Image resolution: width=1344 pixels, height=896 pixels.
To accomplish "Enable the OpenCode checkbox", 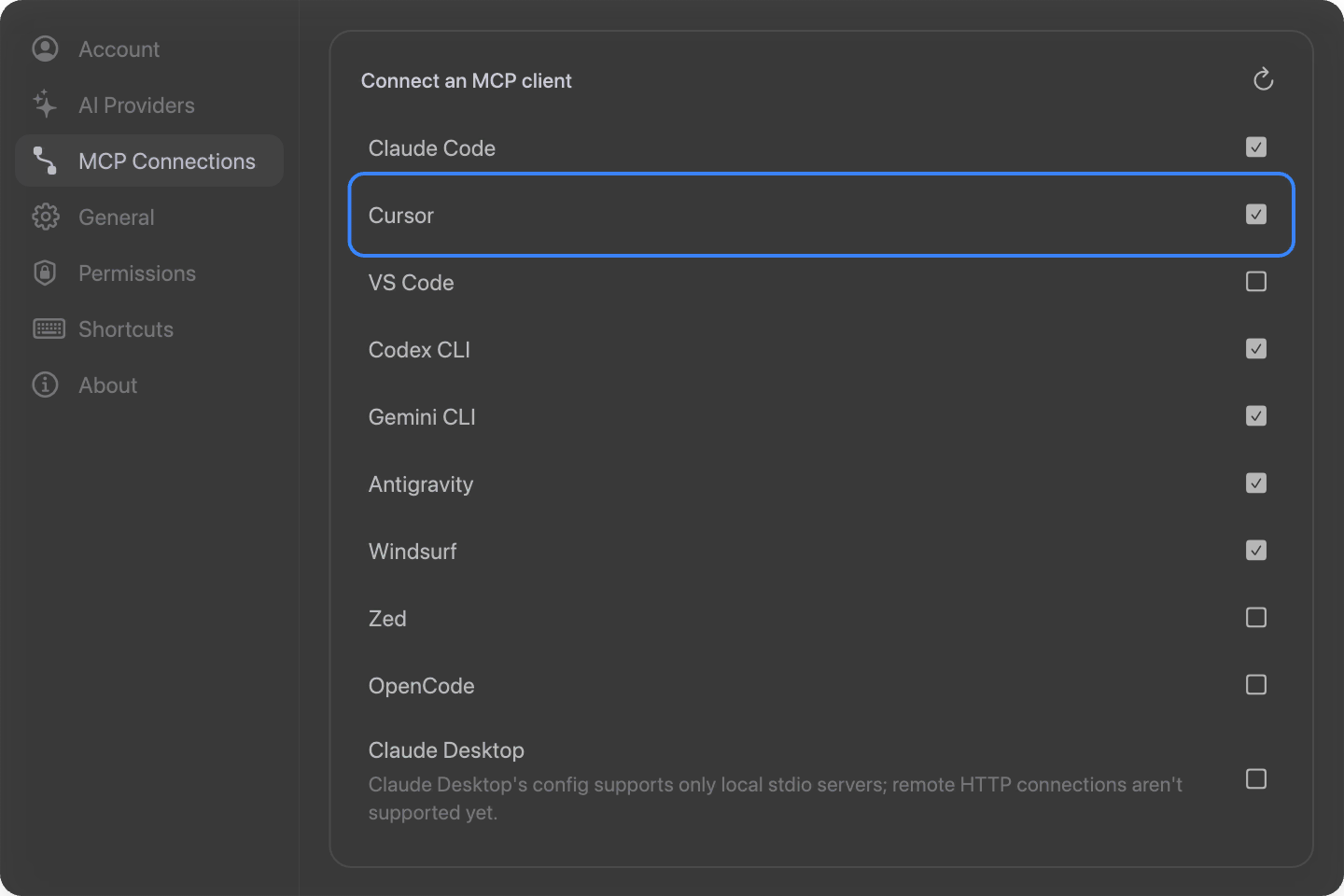I will [1256, 685].
